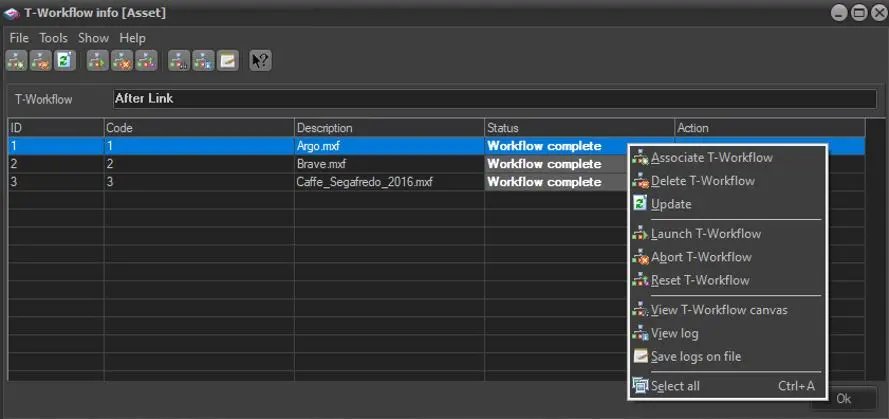Click the Delete T-Workflow toolbar icon
Image resolution: width=889 pixels, height=419 pixels.
pyautogui.click(x=40, y=61)
